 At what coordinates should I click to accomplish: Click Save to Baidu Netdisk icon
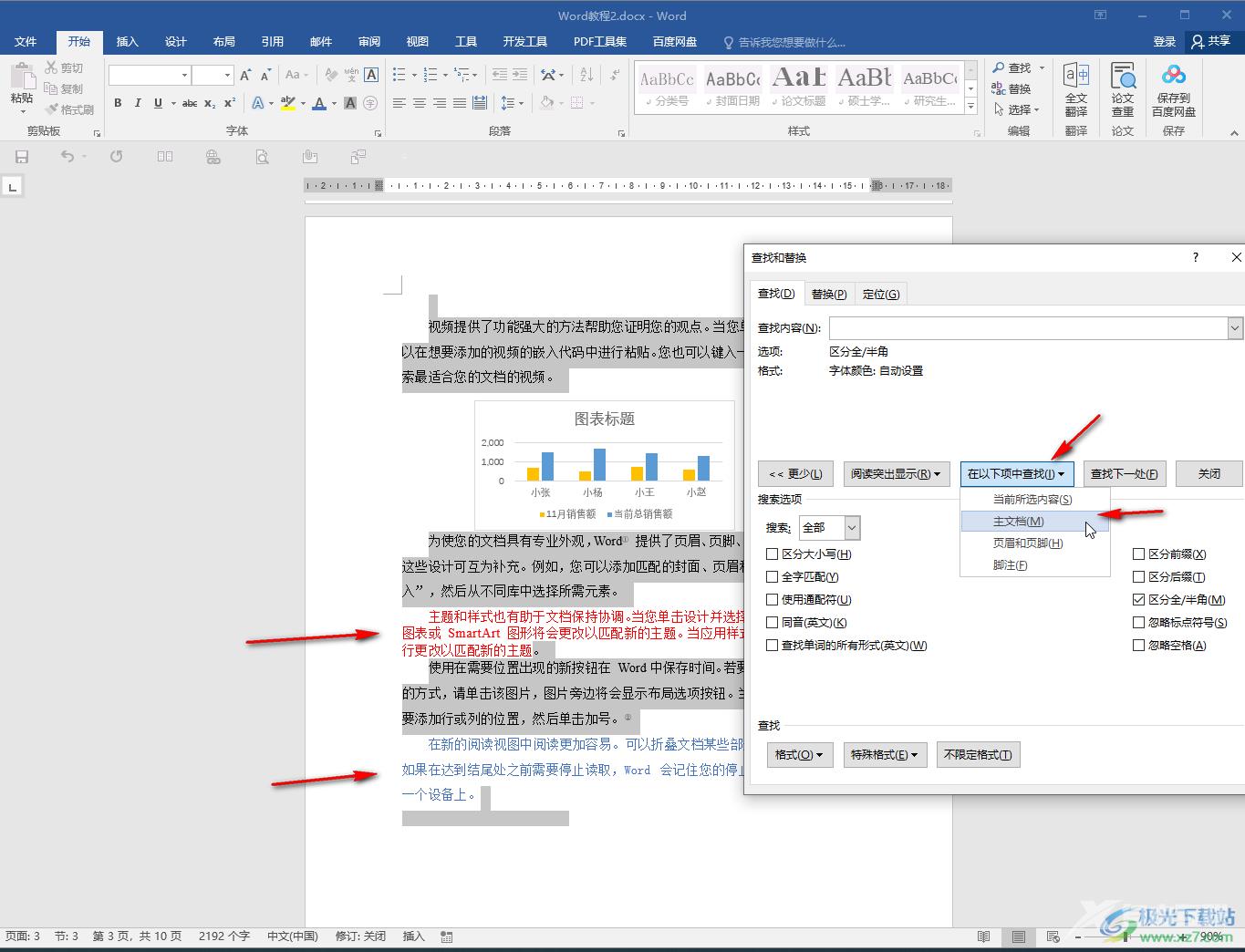(1174, 90)
